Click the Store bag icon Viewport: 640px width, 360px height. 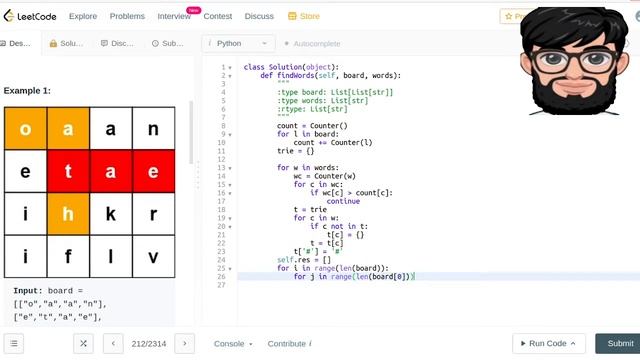(292, 16)
